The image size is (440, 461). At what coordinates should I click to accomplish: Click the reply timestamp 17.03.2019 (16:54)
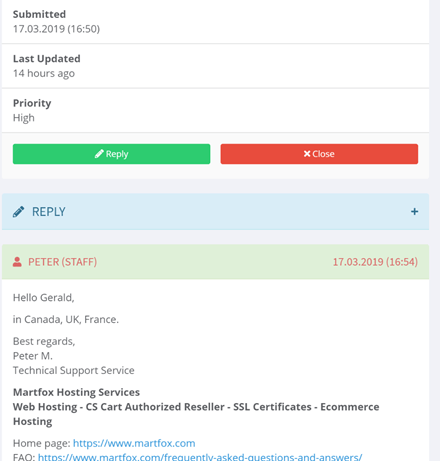point(375,262)
